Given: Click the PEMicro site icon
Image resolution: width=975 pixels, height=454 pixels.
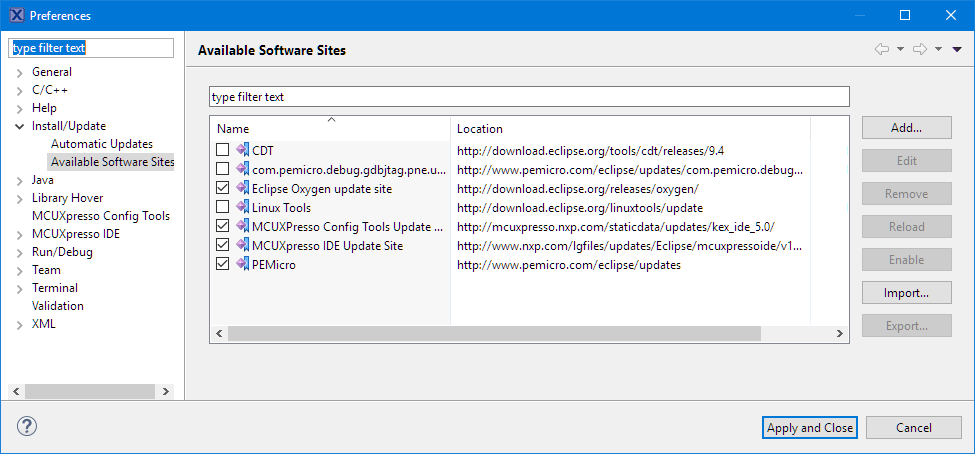Looking at the screenshot, I should coord(242,264).
